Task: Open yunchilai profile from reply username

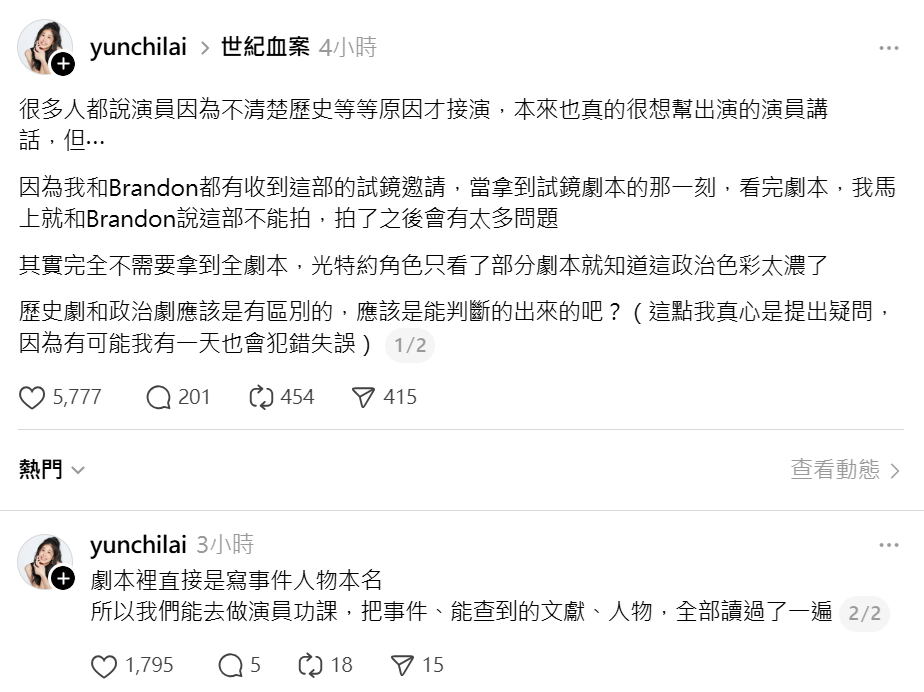Action: (x=138, y=545)
